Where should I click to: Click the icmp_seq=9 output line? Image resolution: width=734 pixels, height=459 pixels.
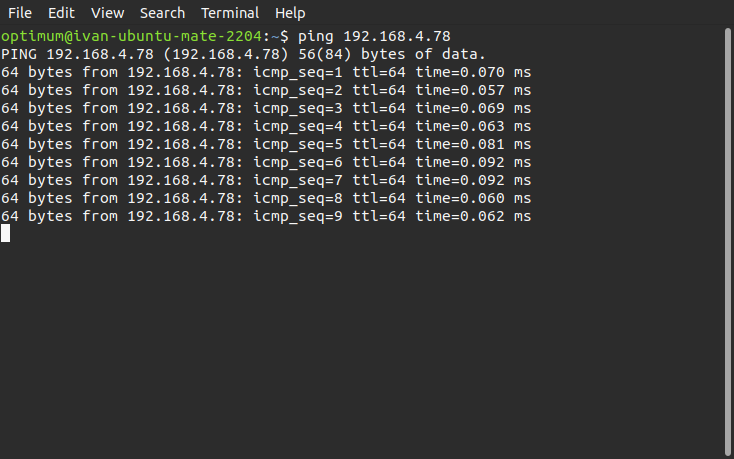coord(266,216)
